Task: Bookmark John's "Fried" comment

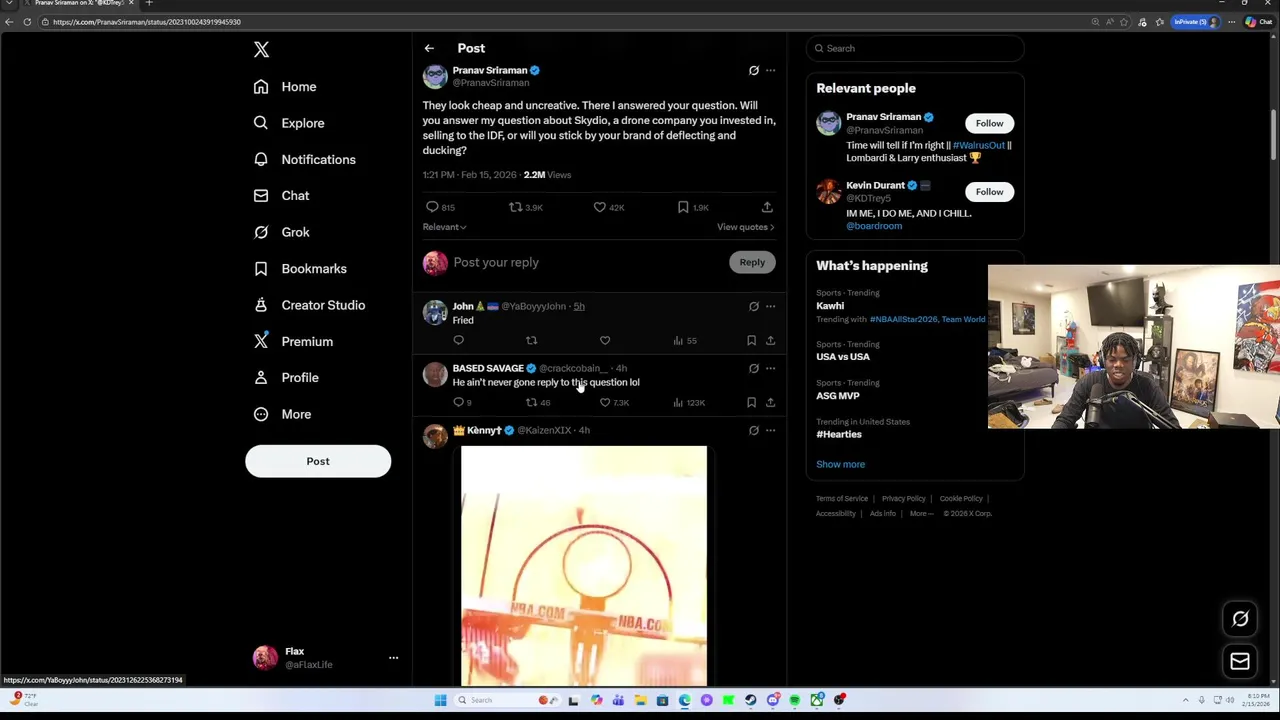Action: 751,341
